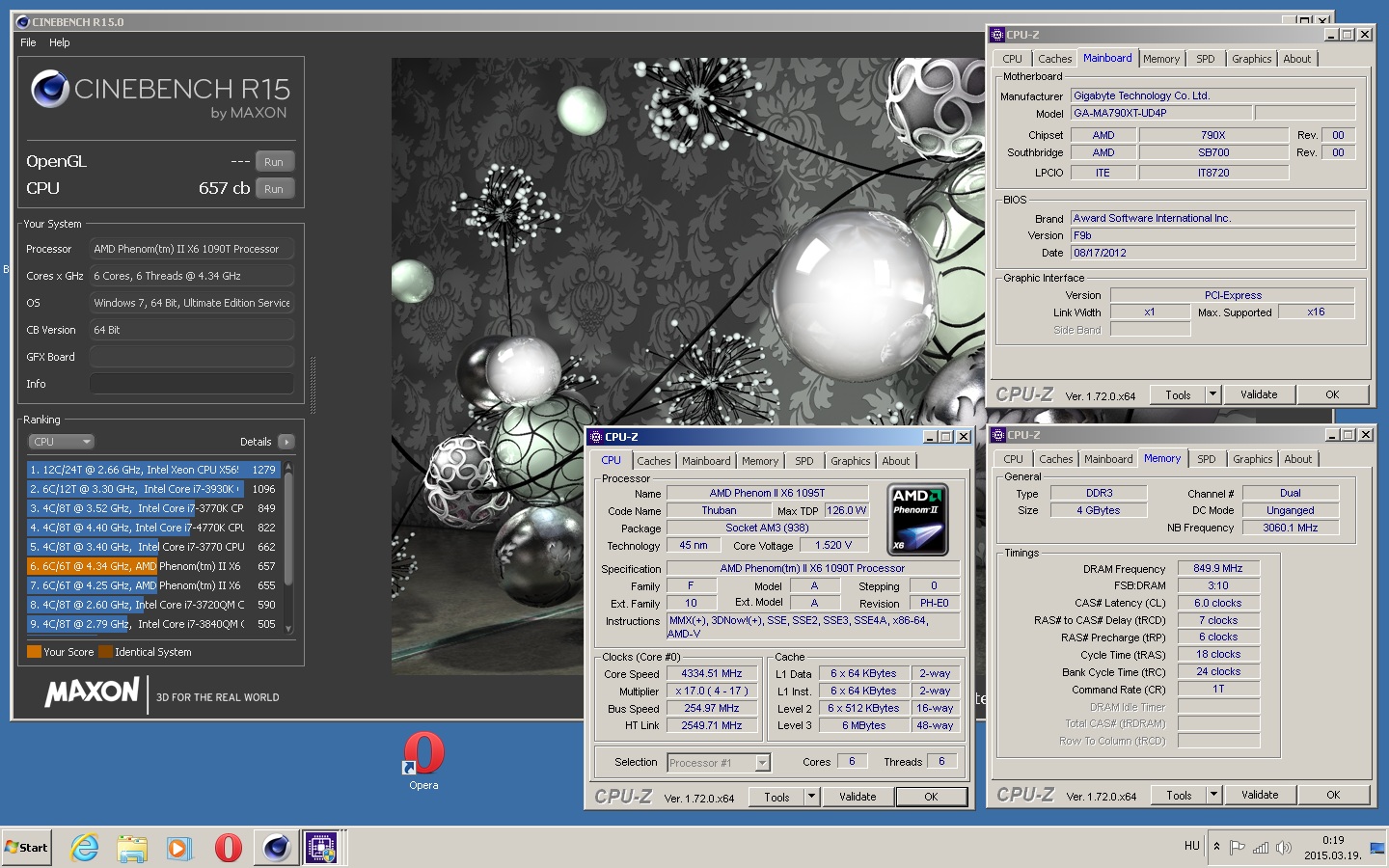
Task: Open the Cinebench Help menu
Action: pos(60,42)
